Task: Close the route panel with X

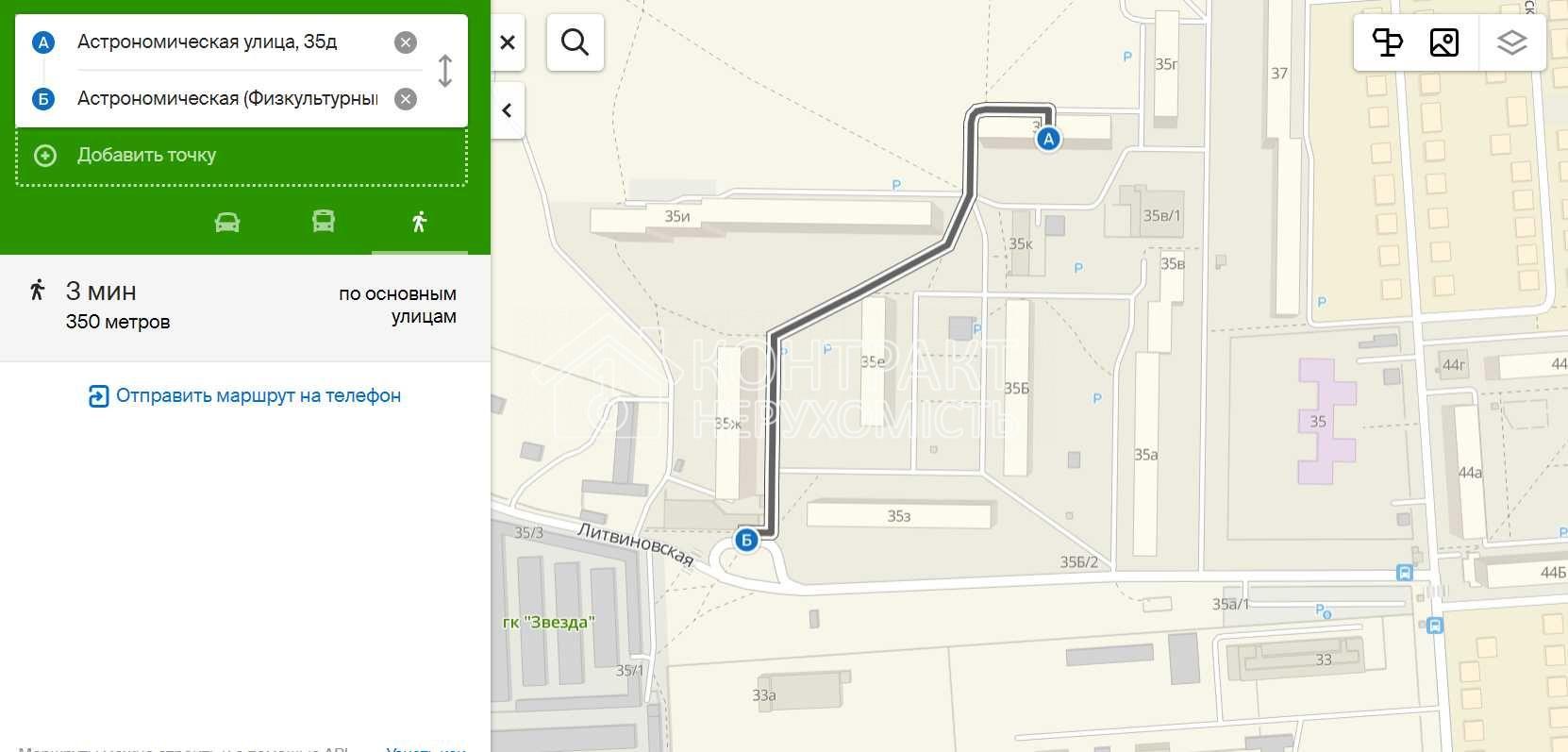Action: click(508, 42)
